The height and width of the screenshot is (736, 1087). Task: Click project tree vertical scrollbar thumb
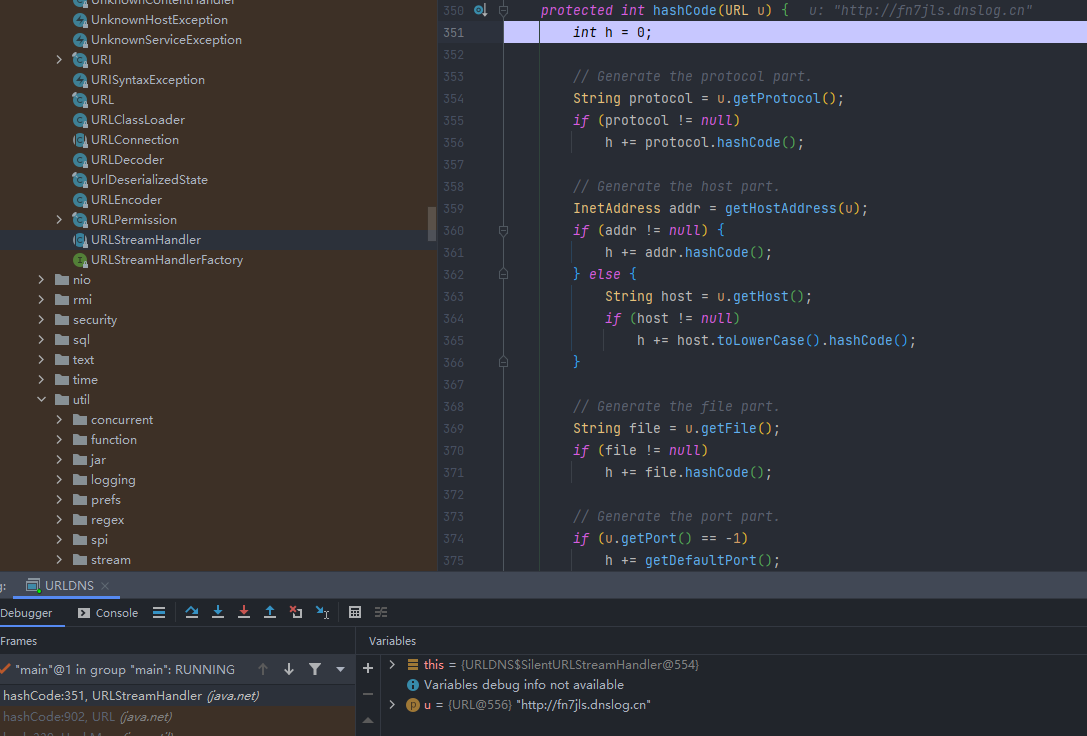pos(432,223)
